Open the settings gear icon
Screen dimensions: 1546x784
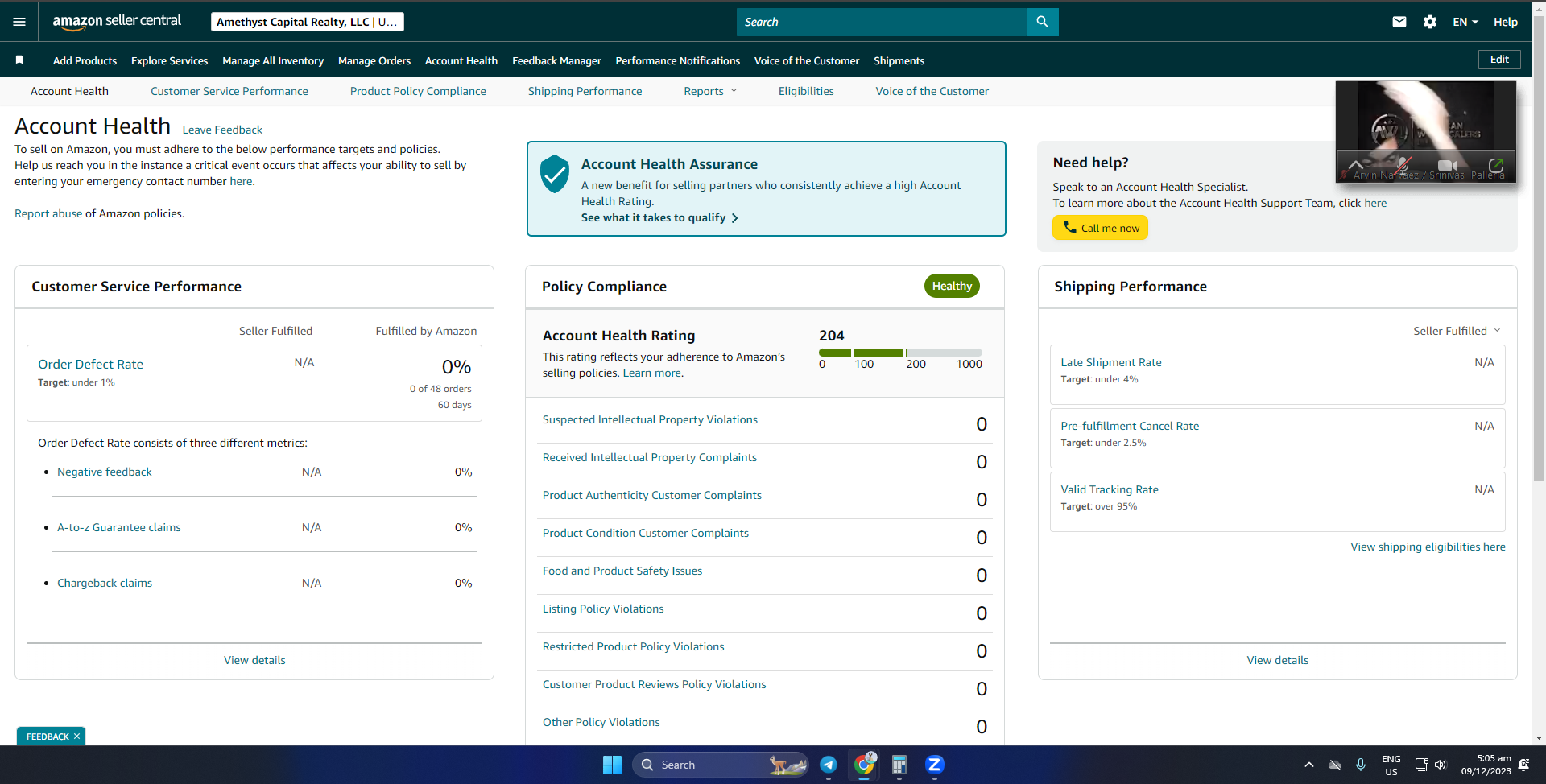[x=1430, y=22]
